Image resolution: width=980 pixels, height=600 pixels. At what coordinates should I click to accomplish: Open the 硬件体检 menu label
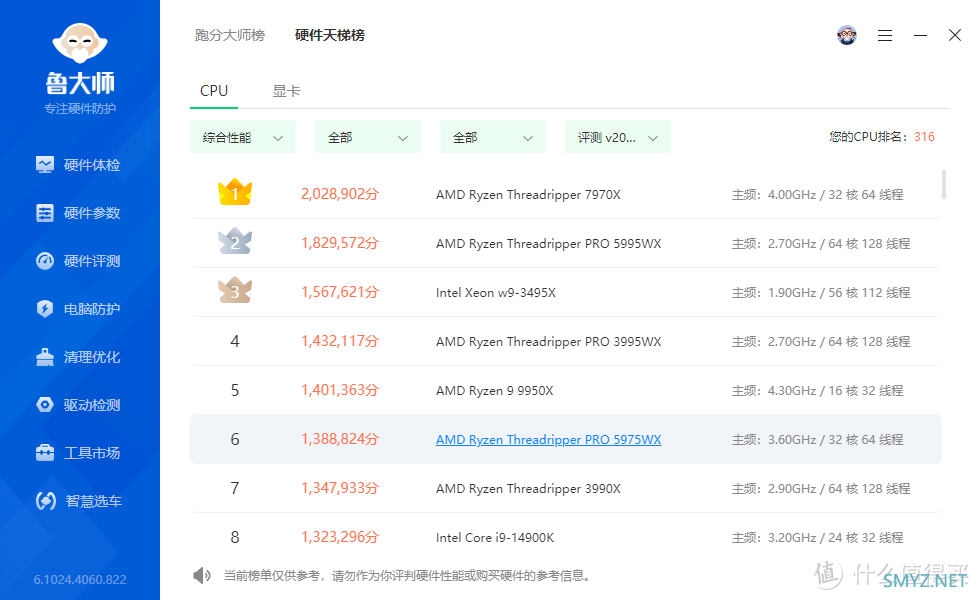[x=92, y=165]
